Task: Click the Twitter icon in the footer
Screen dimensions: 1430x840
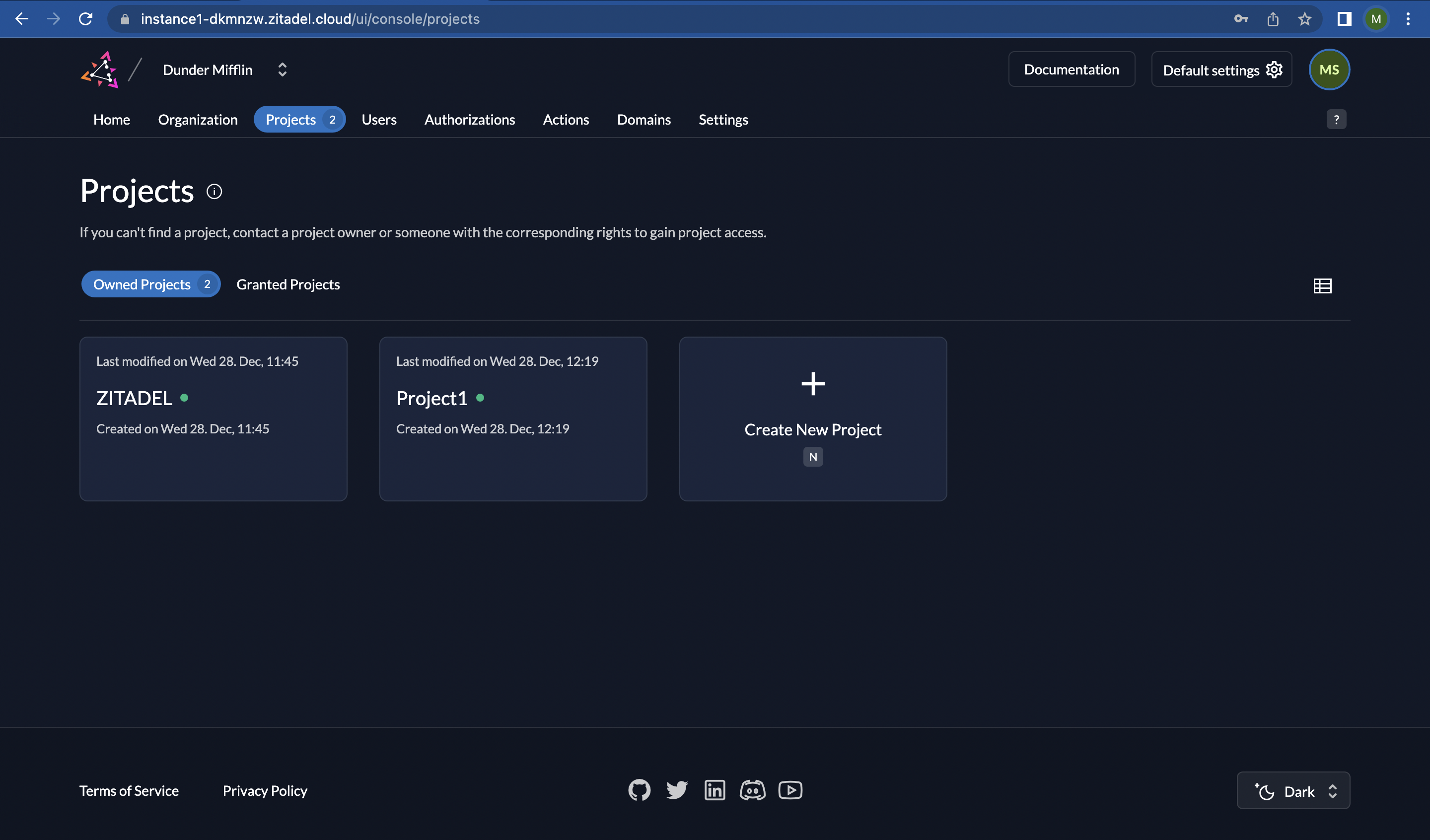Action: 677,790
